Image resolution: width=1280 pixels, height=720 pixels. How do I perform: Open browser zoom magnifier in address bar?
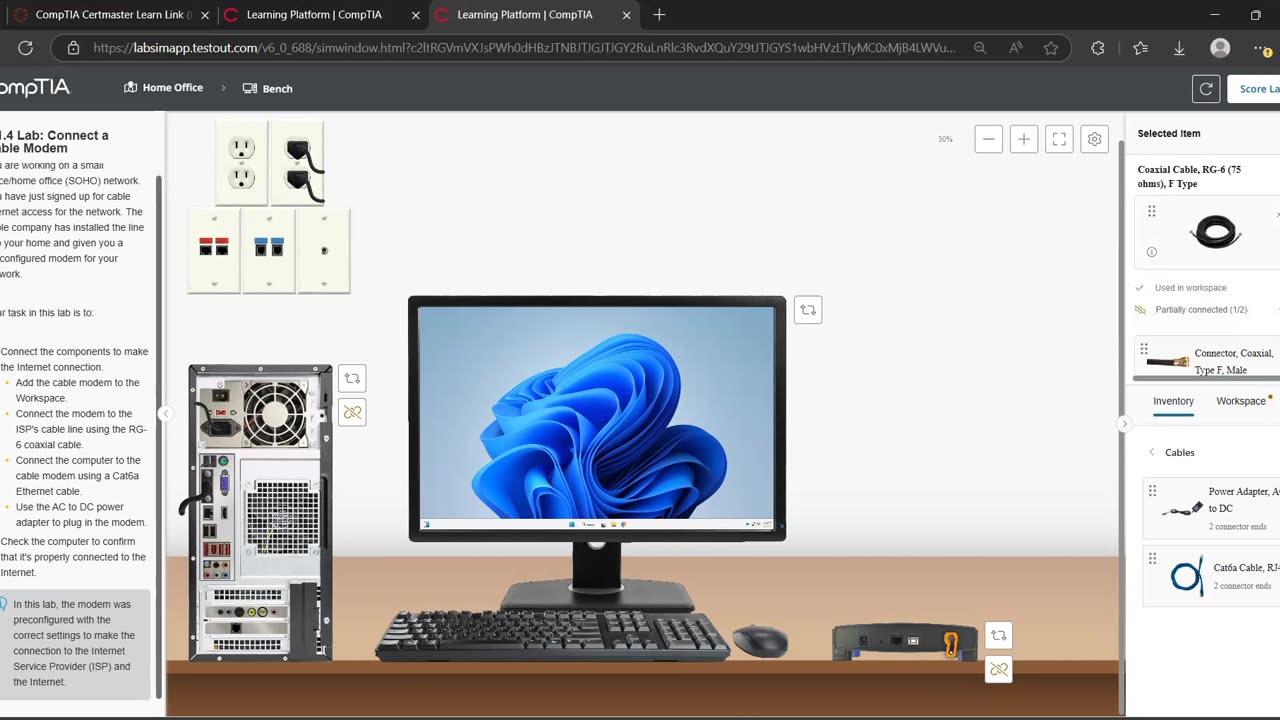click(x=980, y=48)
